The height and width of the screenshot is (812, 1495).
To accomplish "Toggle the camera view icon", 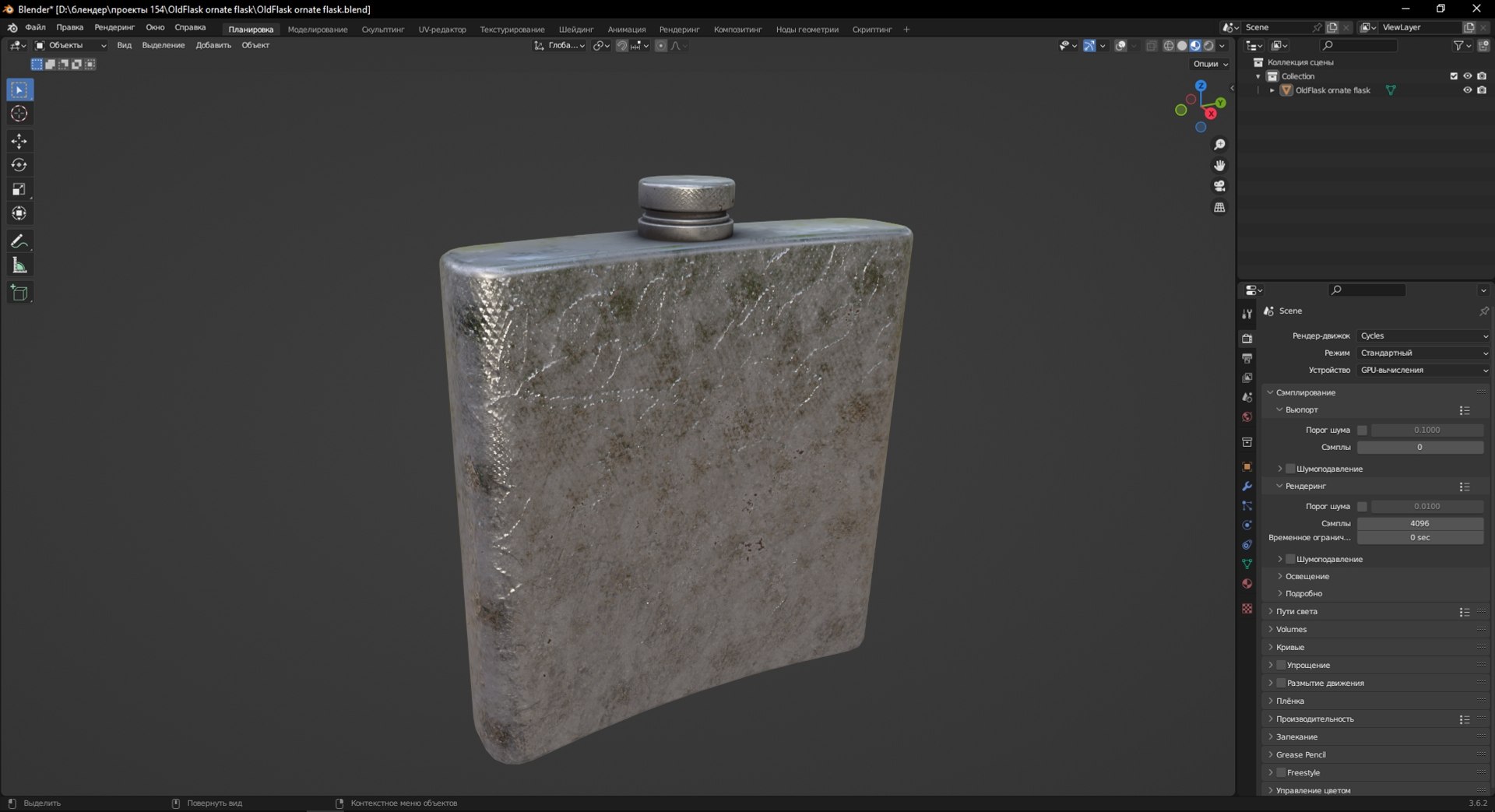I will [1219, 186].
